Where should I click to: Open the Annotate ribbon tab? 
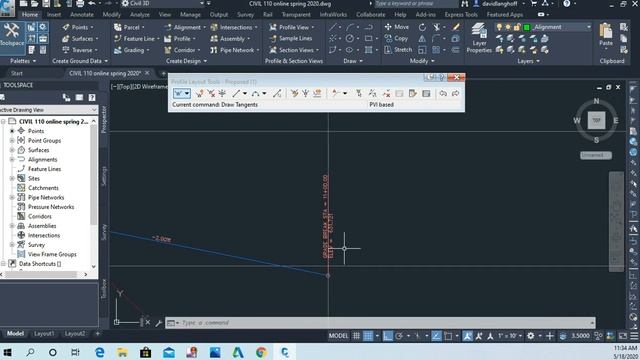tap(82, 14)
